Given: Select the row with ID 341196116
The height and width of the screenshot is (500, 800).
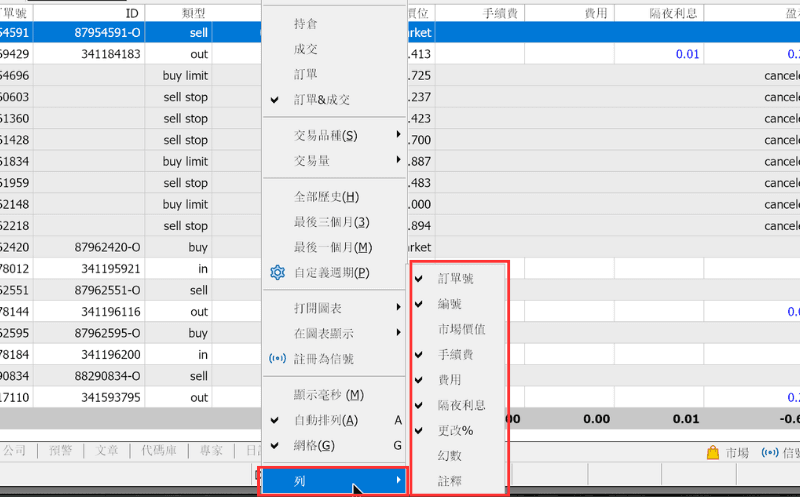Looking at the screenshot, I should click(111, 312).
